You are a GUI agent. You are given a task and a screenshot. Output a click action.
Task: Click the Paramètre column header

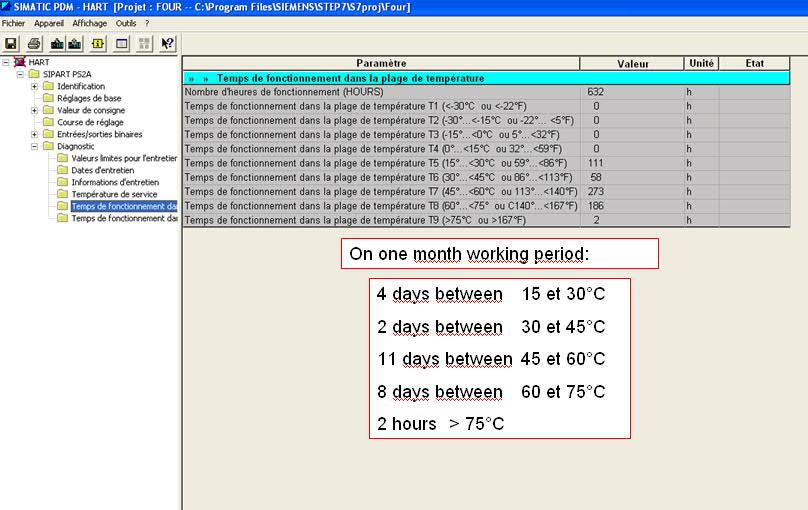coord(381,63)
